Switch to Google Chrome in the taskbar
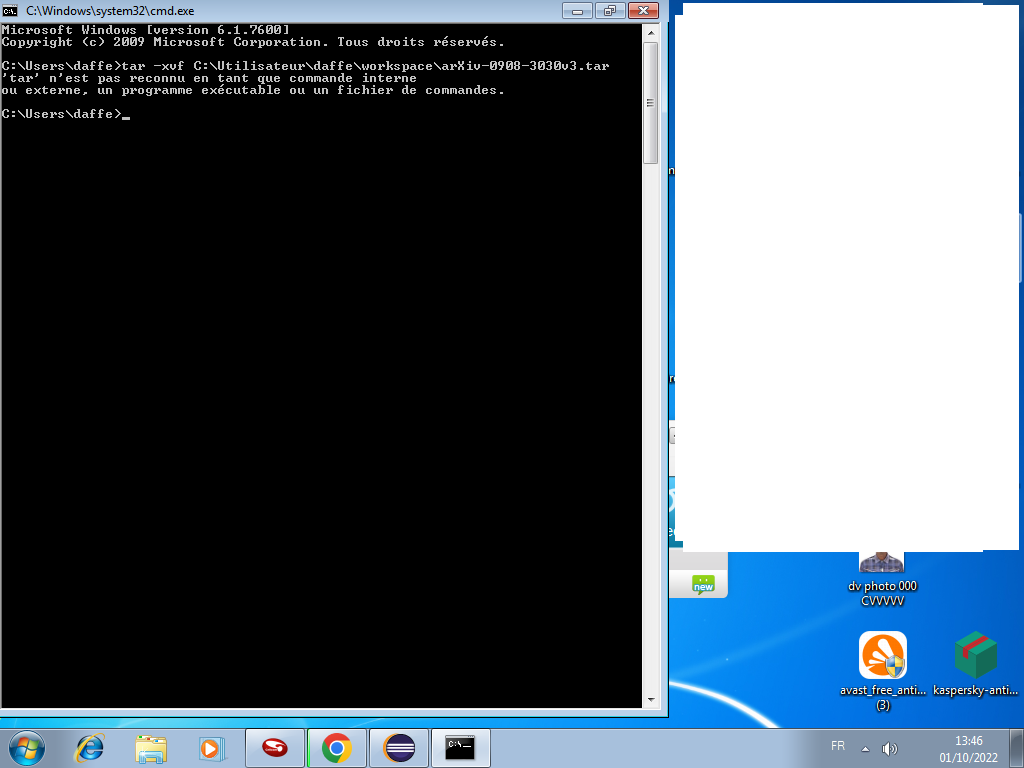 coord(336,748)
